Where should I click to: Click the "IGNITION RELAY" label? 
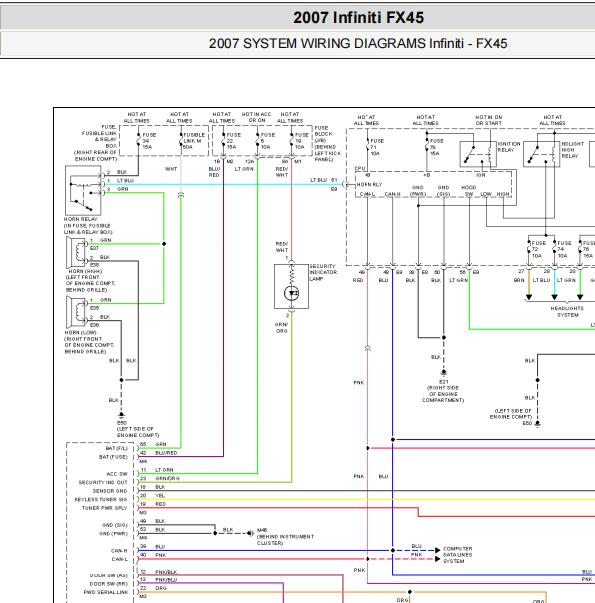coord(509,147)
